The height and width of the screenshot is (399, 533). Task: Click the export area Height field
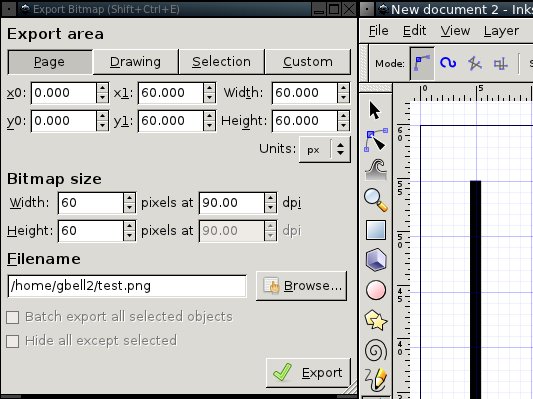[305, 121]
